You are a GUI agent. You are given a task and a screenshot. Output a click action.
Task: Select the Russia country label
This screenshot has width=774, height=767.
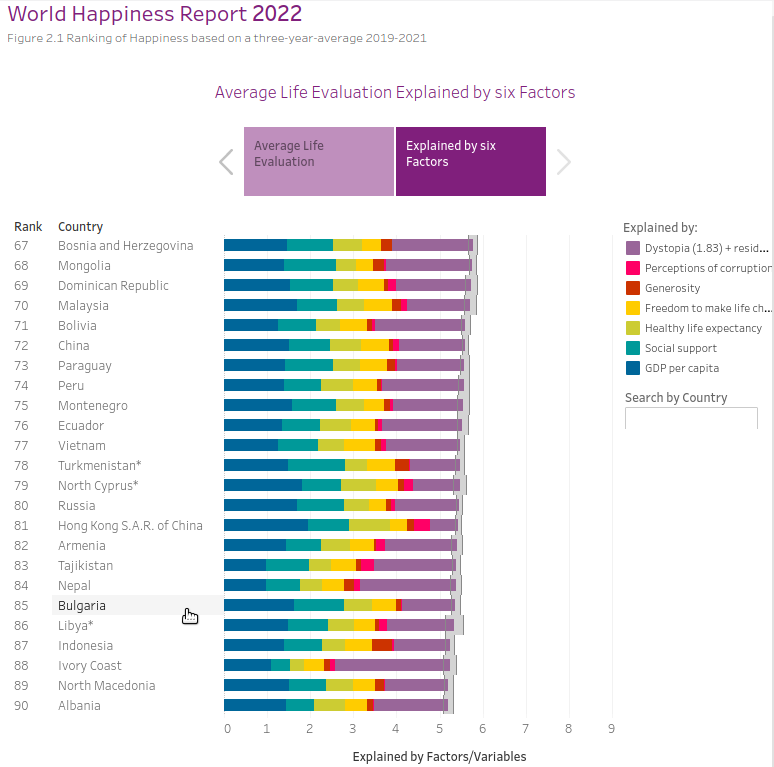(x=77, y=506)
